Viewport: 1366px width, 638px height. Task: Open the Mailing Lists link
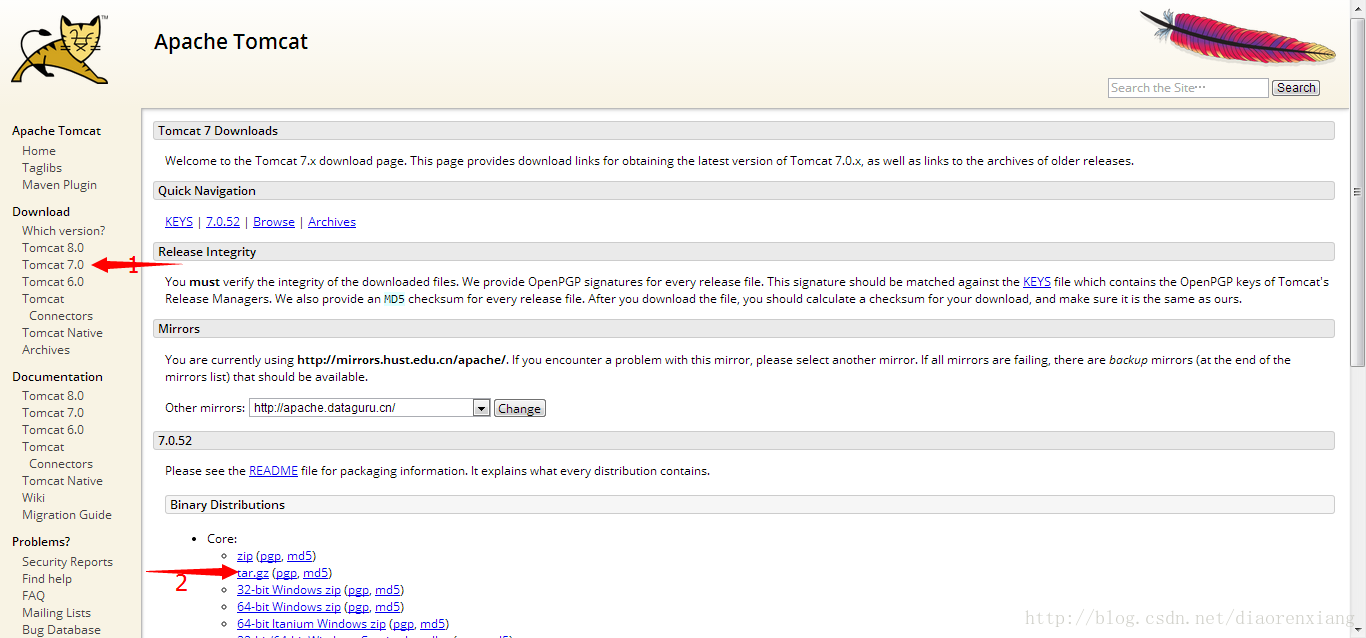(x=56, y=613)
